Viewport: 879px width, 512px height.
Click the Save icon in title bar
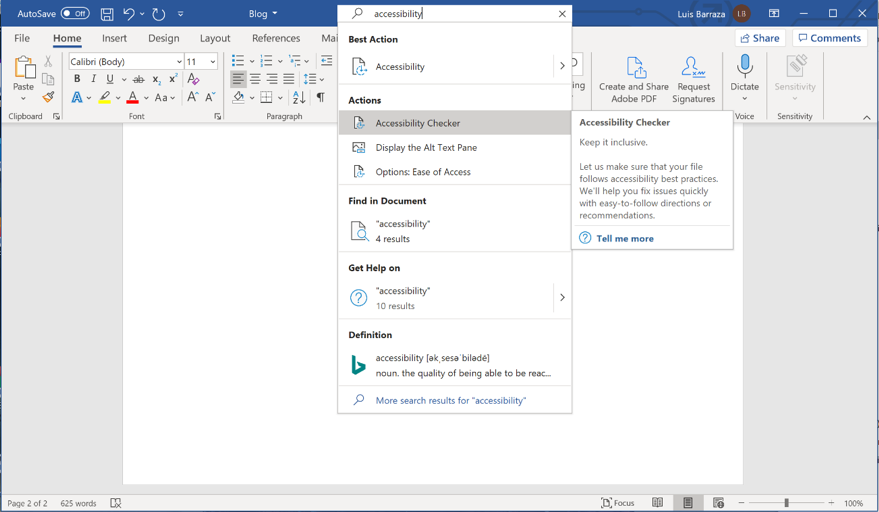pos(107,14)
